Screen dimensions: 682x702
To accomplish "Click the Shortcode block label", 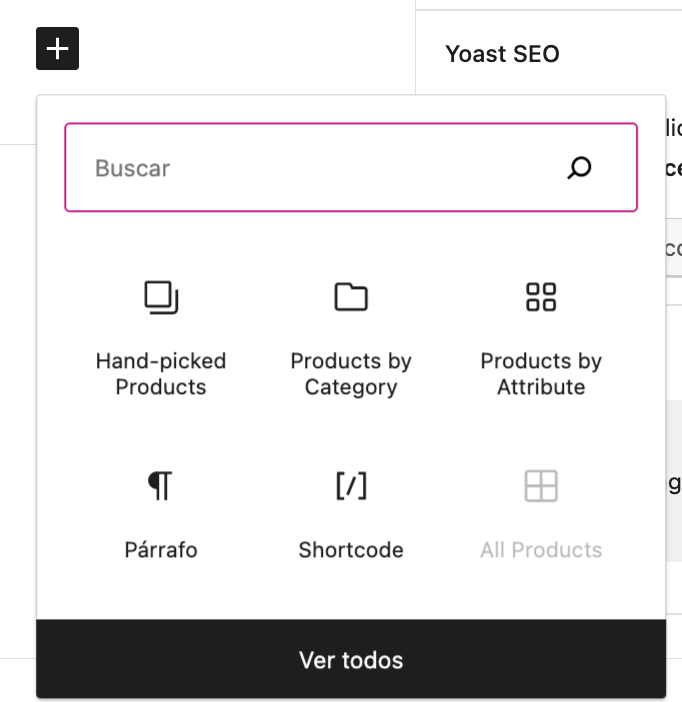I will click(x=351, y=550).
